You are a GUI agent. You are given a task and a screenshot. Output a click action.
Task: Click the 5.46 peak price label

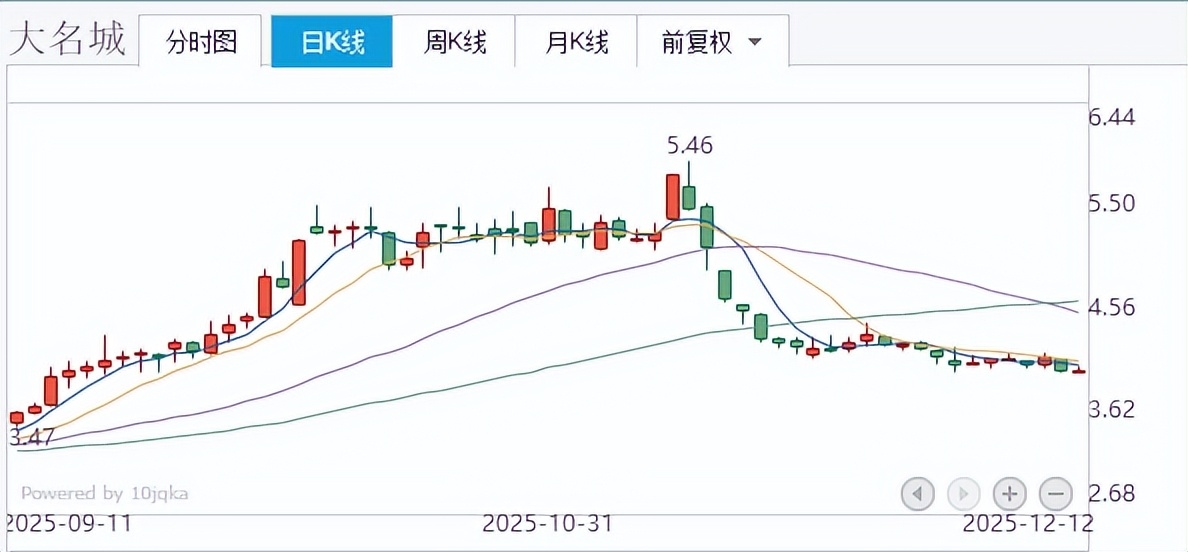[x=690, y=146]
